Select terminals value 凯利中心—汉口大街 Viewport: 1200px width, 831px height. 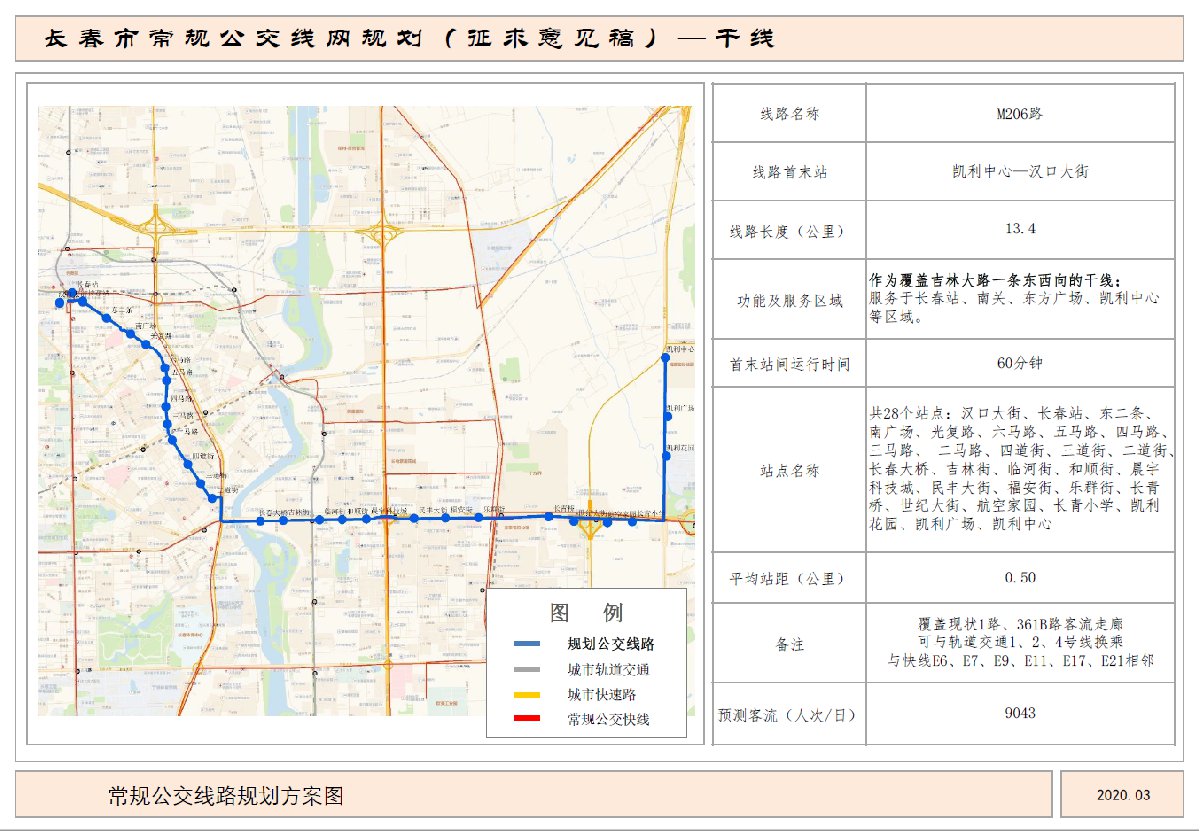pos(1019,172)
